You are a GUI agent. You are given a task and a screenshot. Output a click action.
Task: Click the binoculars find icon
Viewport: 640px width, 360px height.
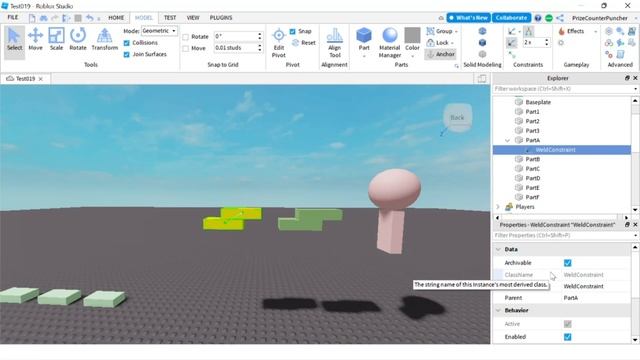tap(43, 18)
